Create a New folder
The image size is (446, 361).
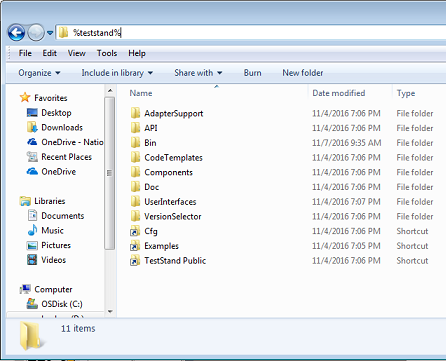click(x=303, y=73)
